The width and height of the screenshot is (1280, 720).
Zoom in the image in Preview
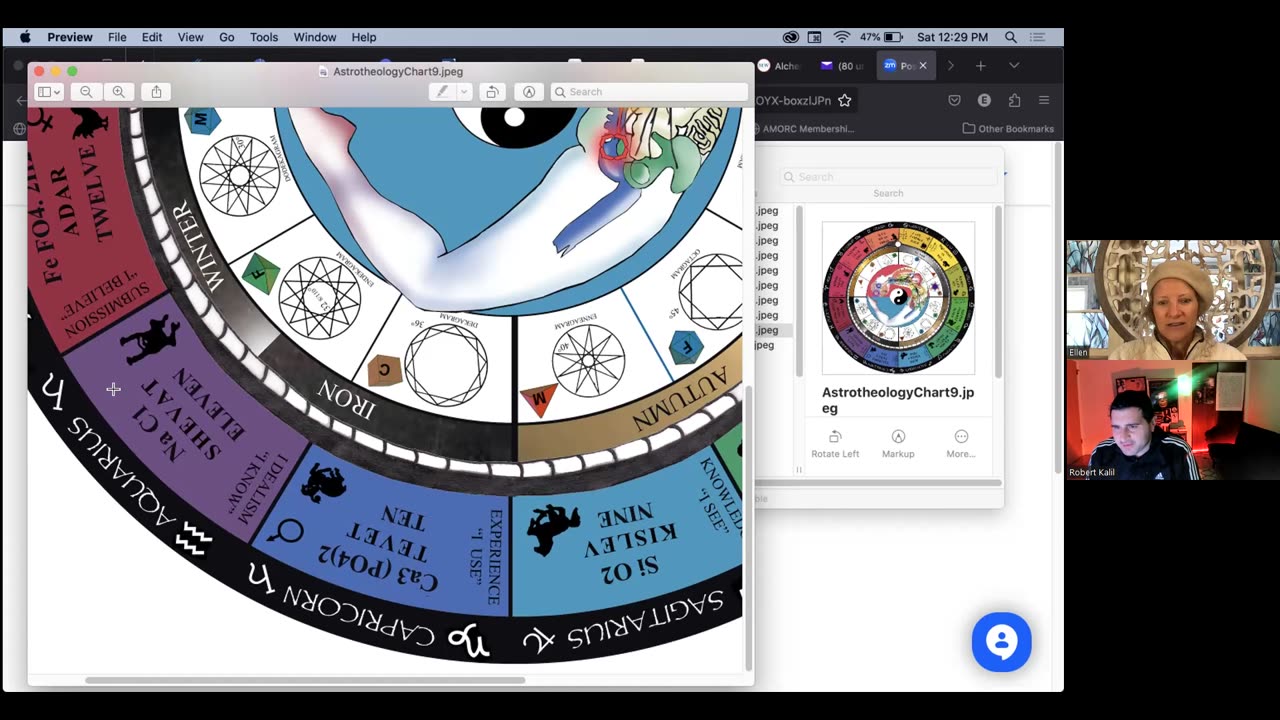(x=119, y=92)
